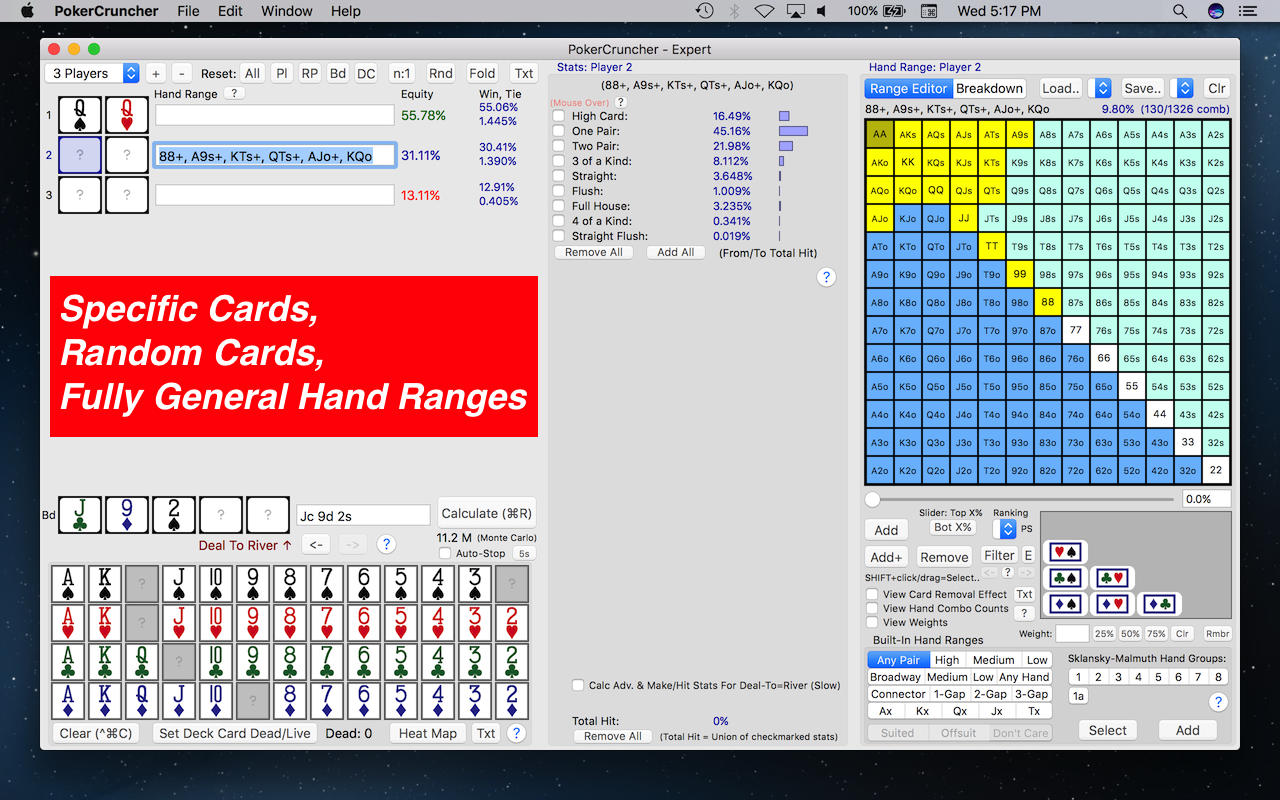Click the Top X% range slider handle
This screenshot has height=800, width=1280.
tap(873, 498)
